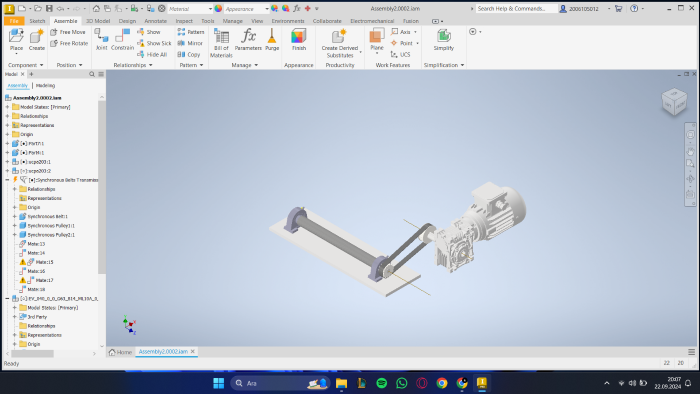This screenshot has width=700, height=394.
Task: Switch to the Inspect ribbon tab
Action: [184, 21]
